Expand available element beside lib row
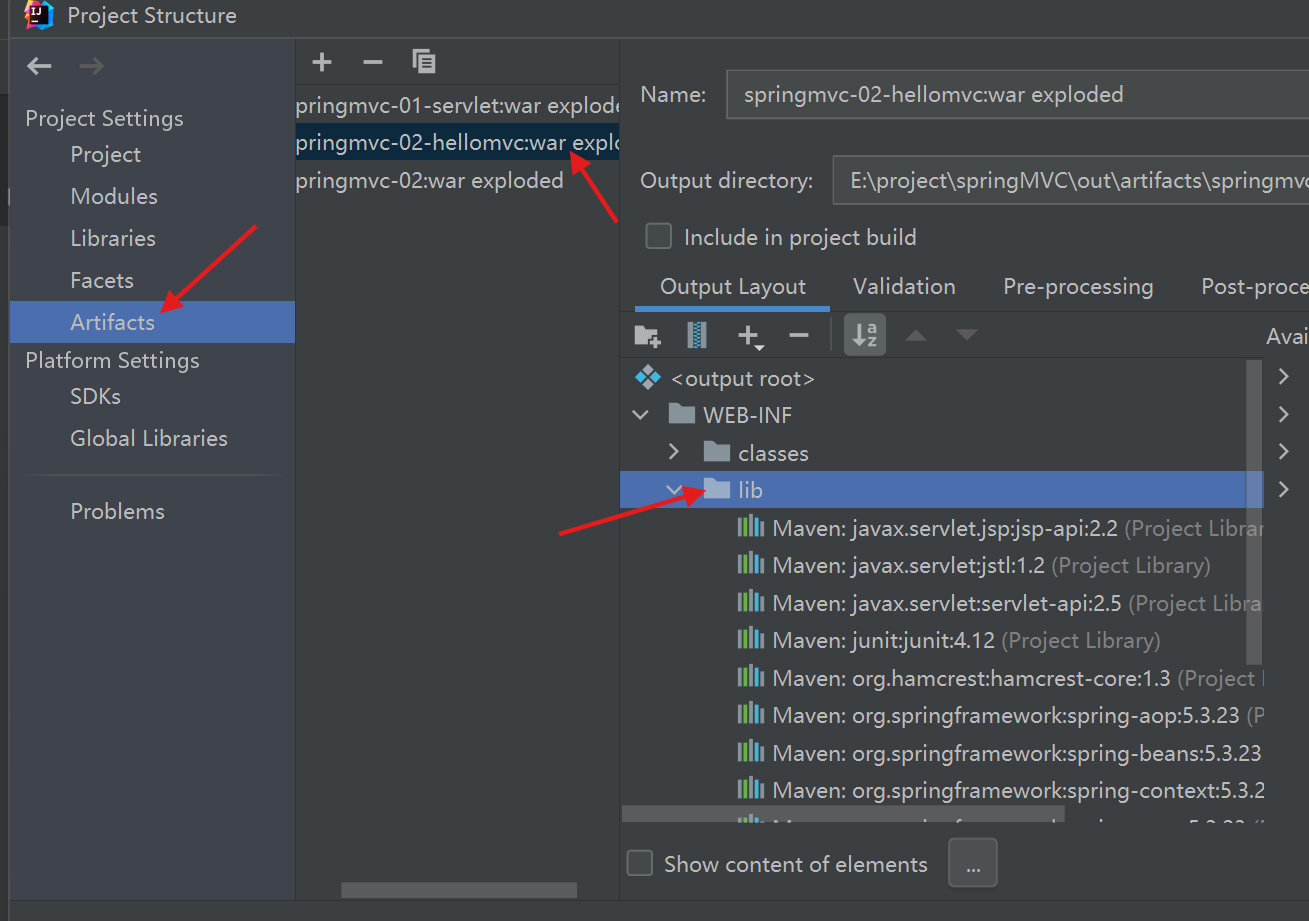 click(x=1283, y=489)
